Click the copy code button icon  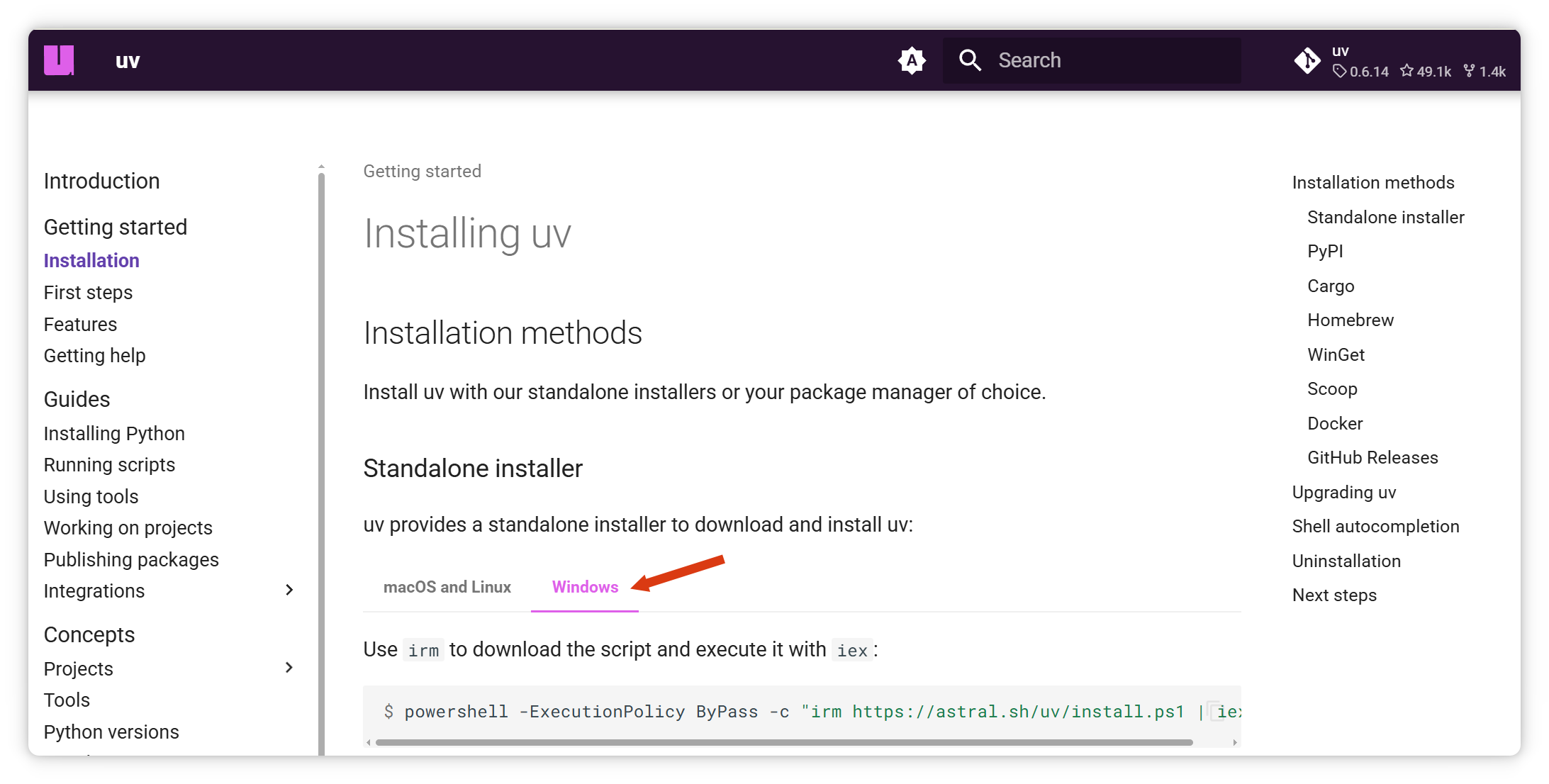(x=1214, y=710)
